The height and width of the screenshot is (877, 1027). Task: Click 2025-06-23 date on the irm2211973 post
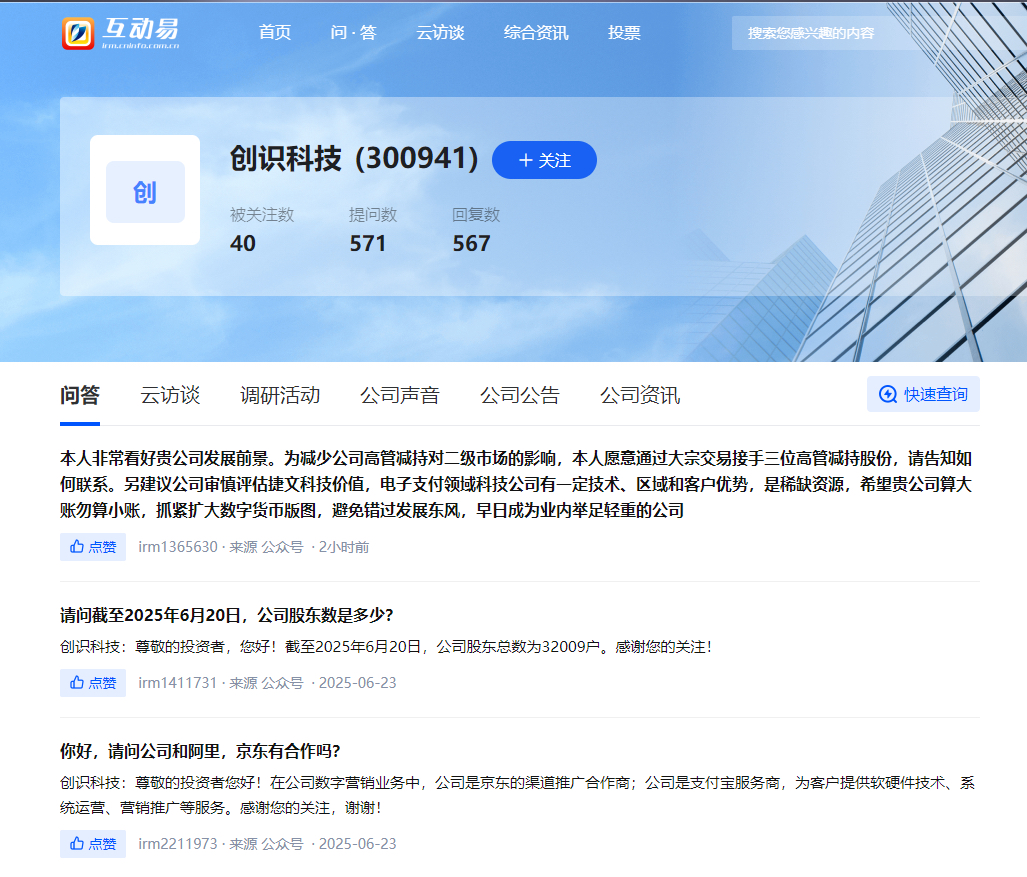[x=358, y=844]
